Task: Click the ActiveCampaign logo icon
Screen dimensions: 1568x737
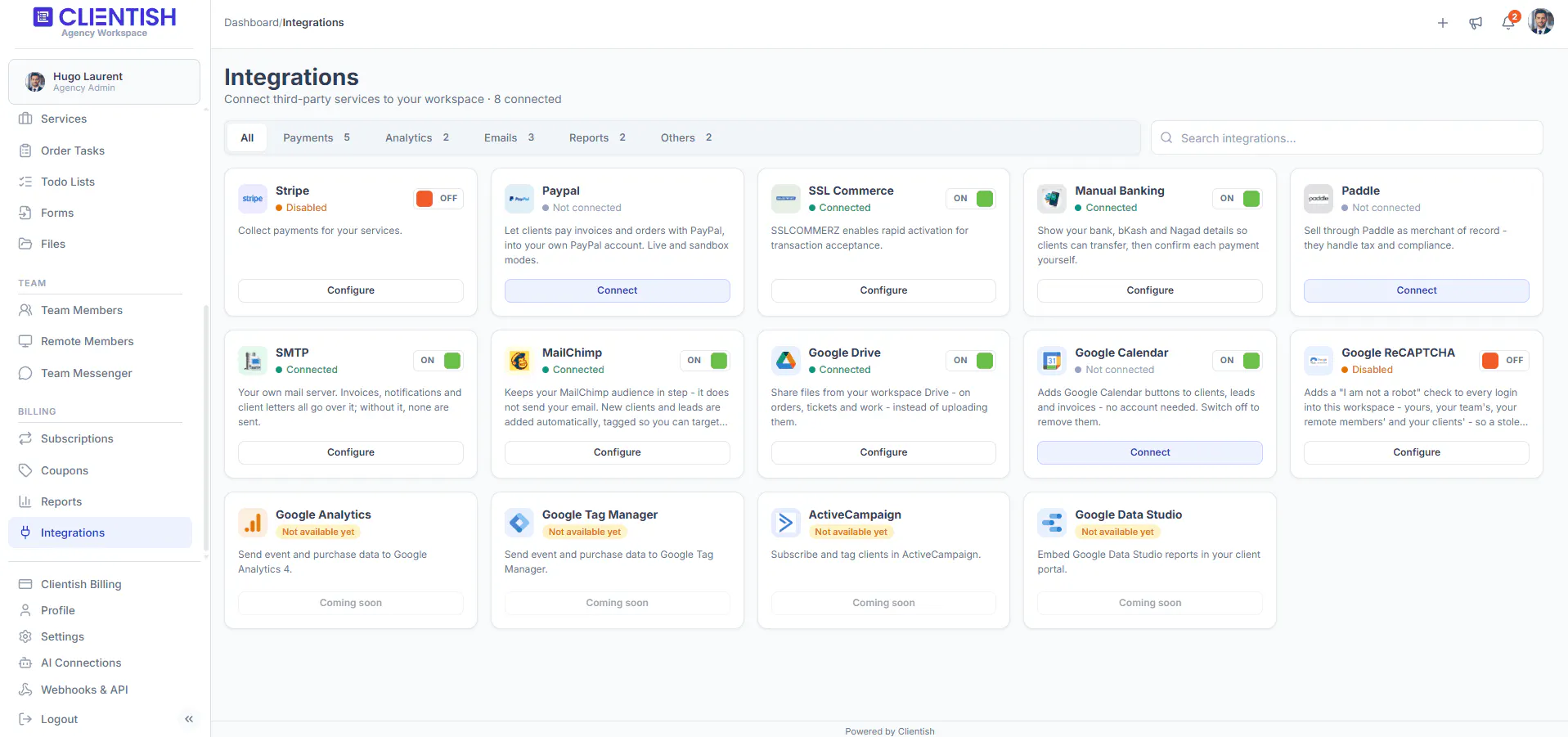Action: coord(786,523)
